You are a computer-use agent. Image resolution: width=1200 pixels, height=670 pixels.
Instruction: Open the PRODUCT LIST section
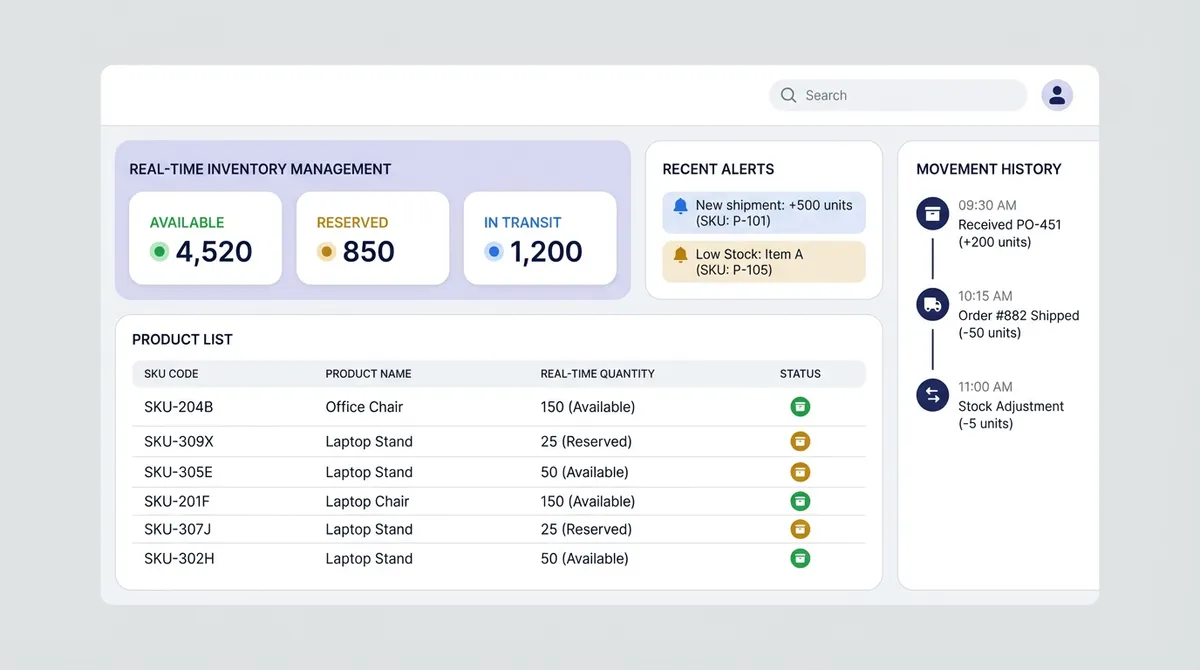pos(182,339)
